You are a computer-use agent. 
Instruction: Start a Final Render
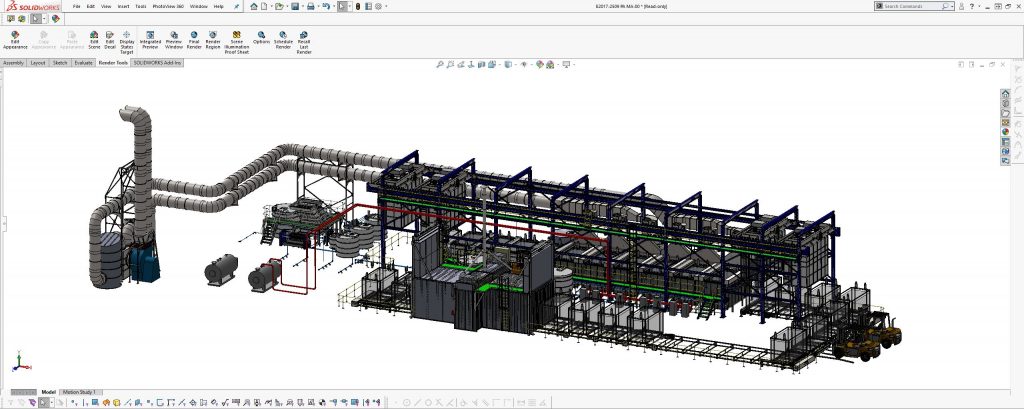[x=194, y=39]
